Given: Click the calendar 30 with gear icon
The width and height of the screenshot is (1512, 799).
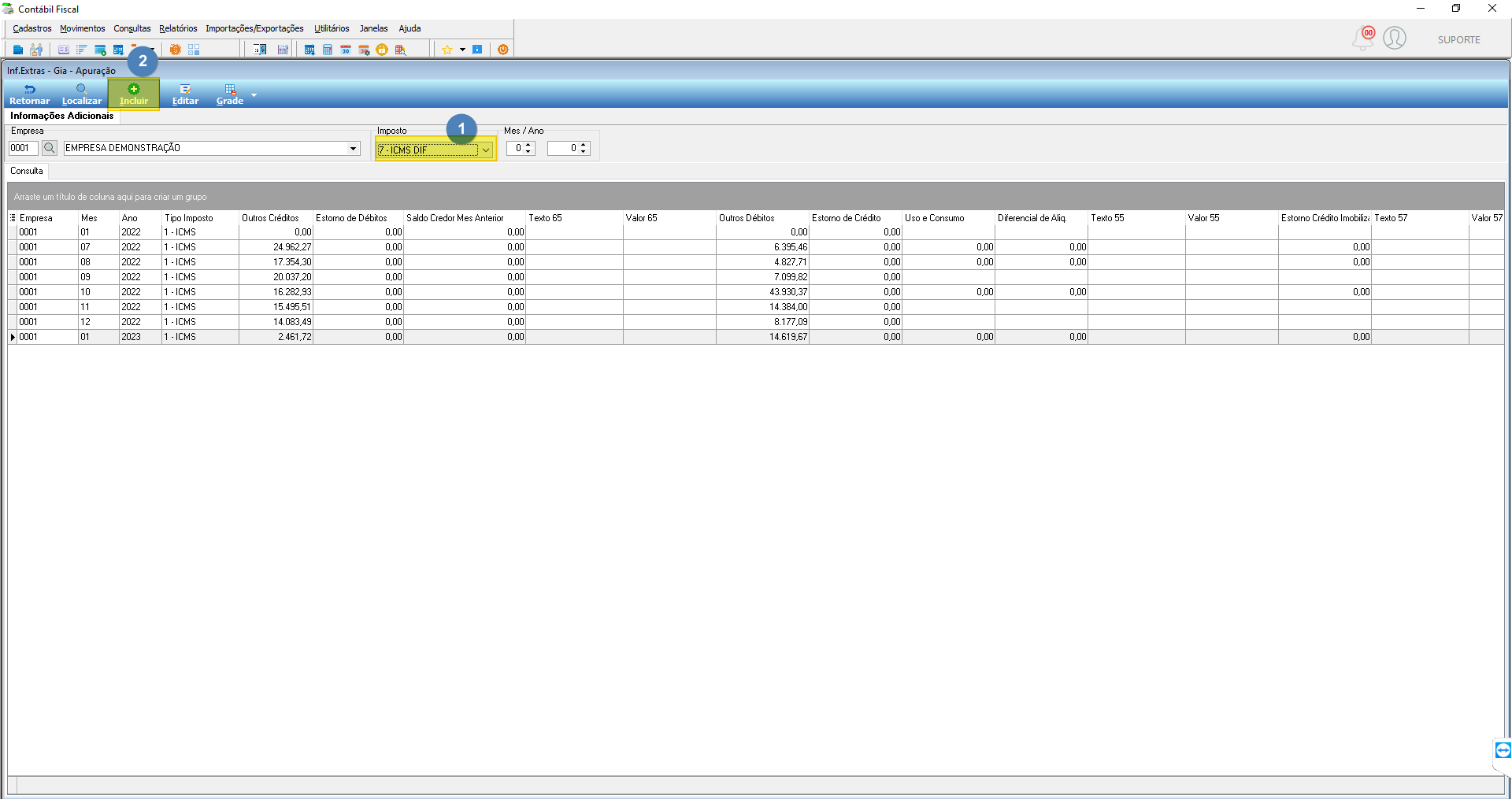Looking at the screenshot, I should coord(364,50).
